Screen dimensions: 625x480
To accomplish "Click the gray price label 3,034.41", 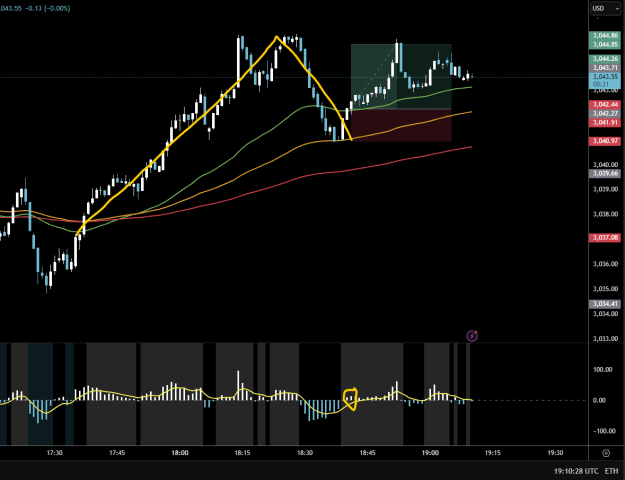I will point(605,304).
